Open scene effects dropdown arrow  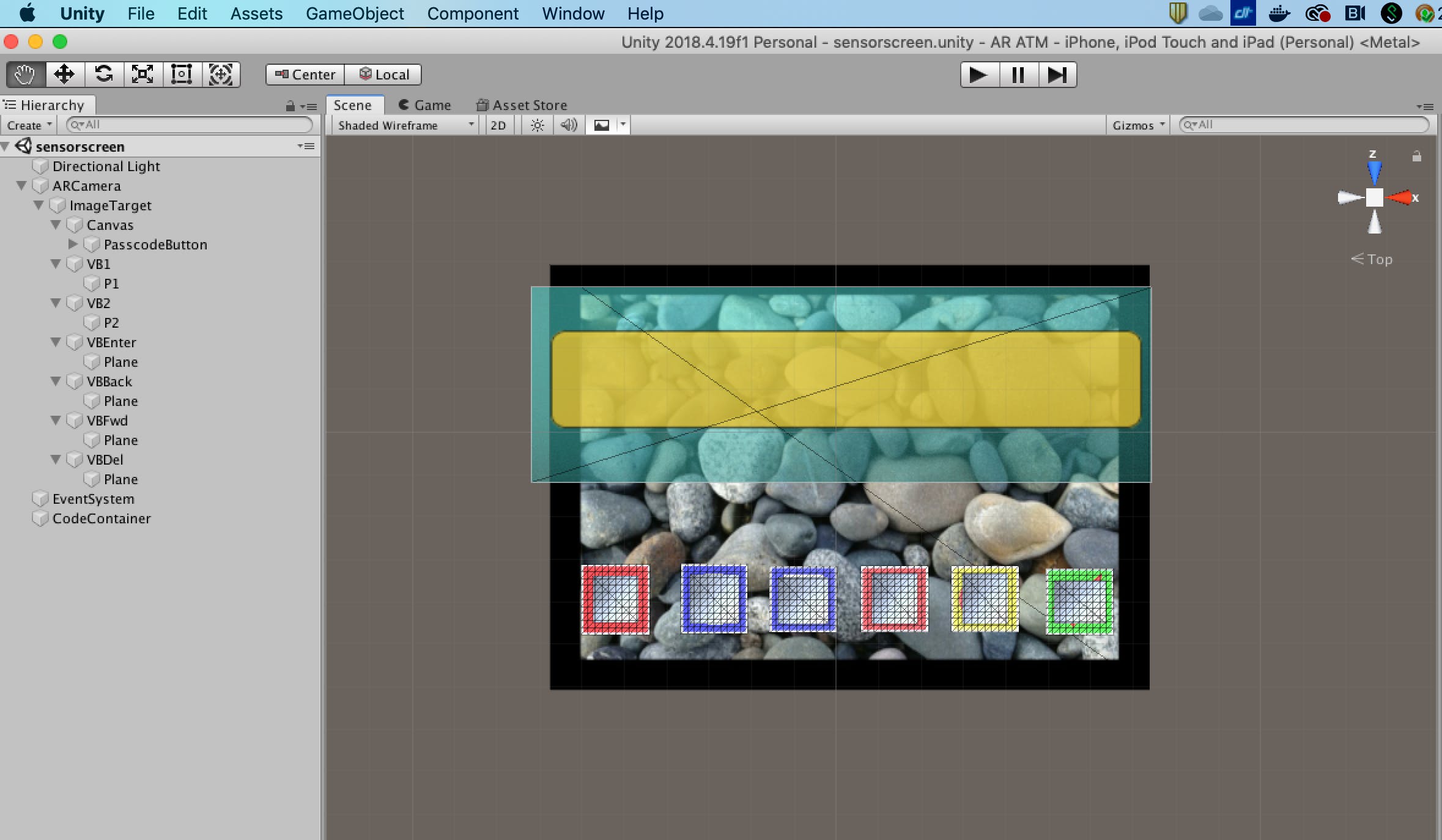pos(623,125)
